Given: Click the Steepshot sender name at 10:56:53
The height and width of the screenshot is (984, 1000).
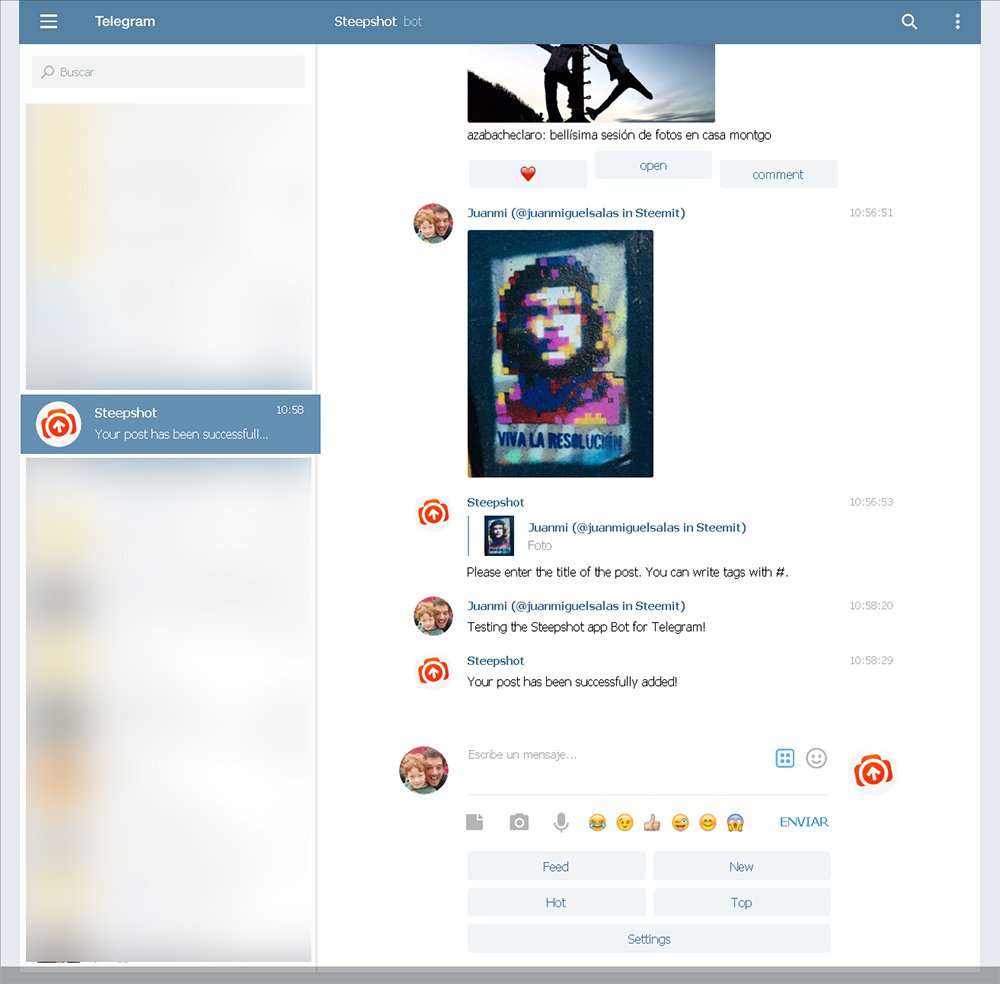Looking at the screenshot, I should [x=496, y=503].
